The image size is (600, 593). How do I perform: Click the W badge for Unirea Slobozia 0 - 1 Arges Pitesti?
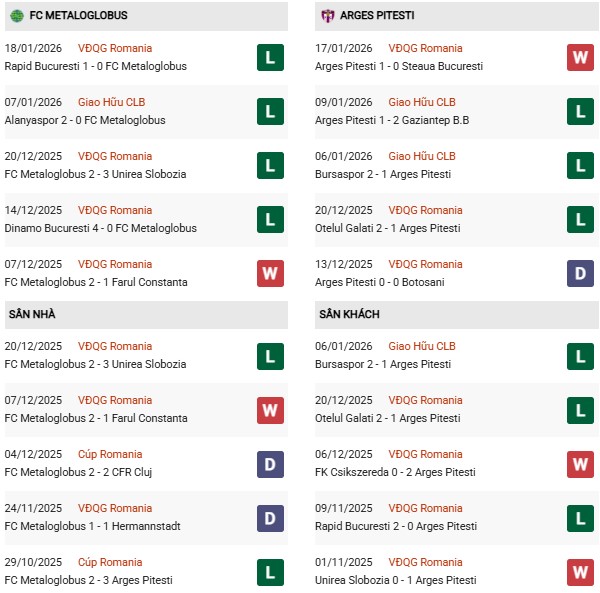click(x=580, y=571)
